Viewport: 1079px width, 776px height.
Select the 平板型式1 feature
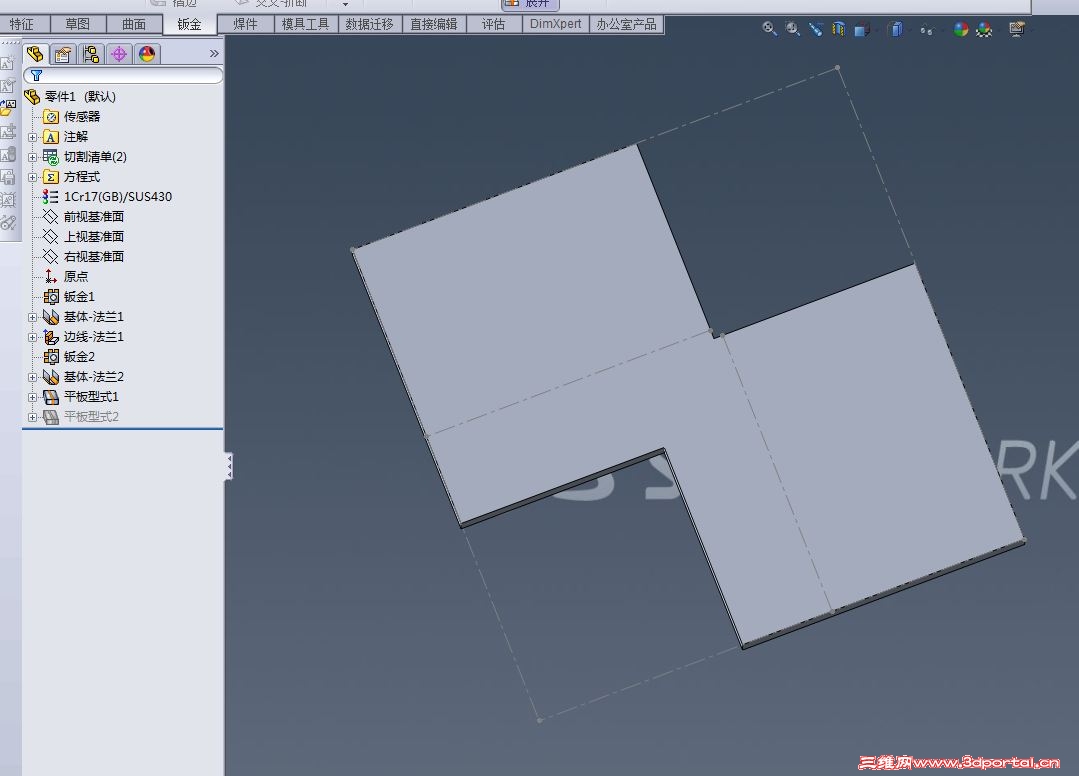pyautogui.click(x=91, y=397)
